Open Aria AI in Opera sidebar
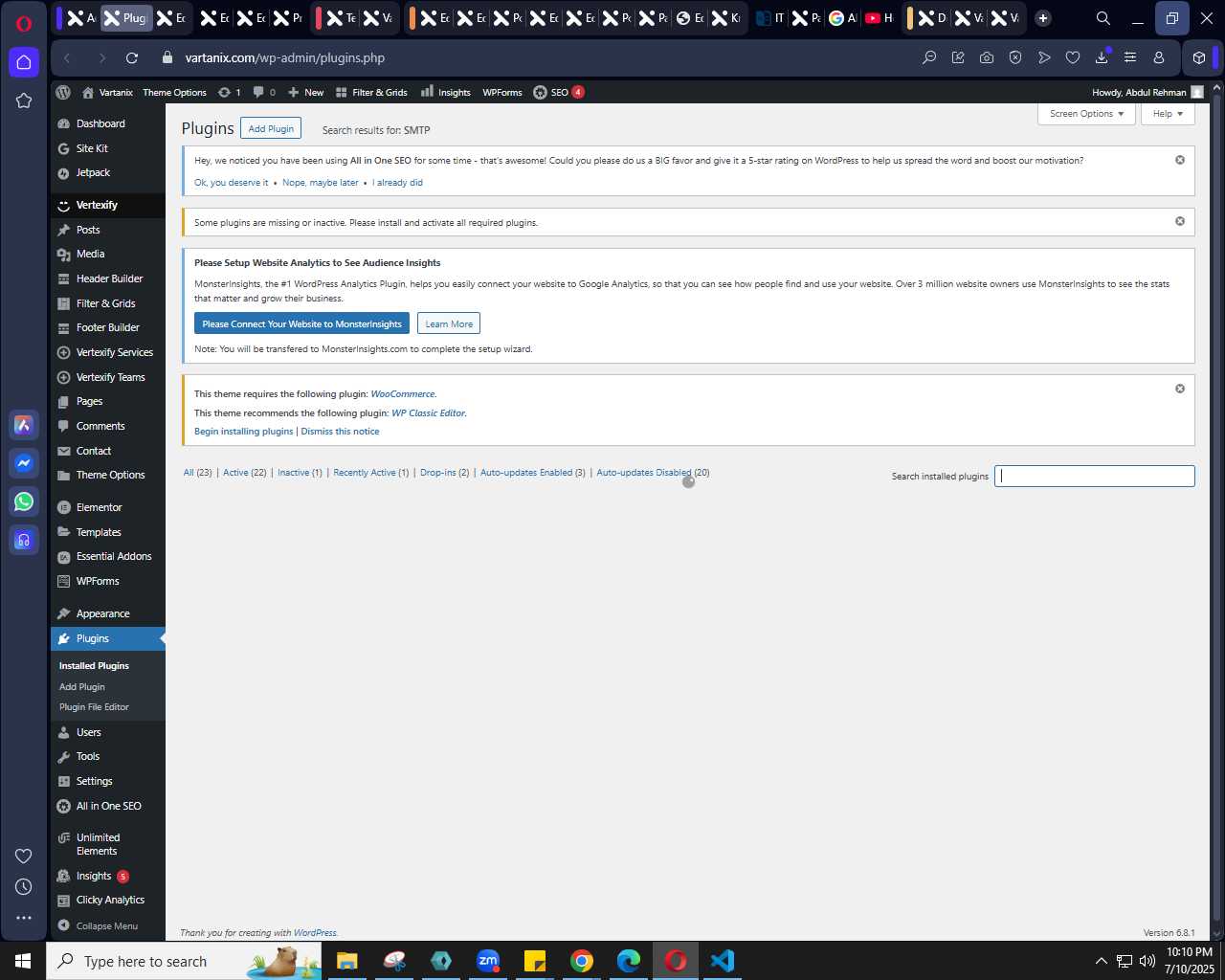 24,425
